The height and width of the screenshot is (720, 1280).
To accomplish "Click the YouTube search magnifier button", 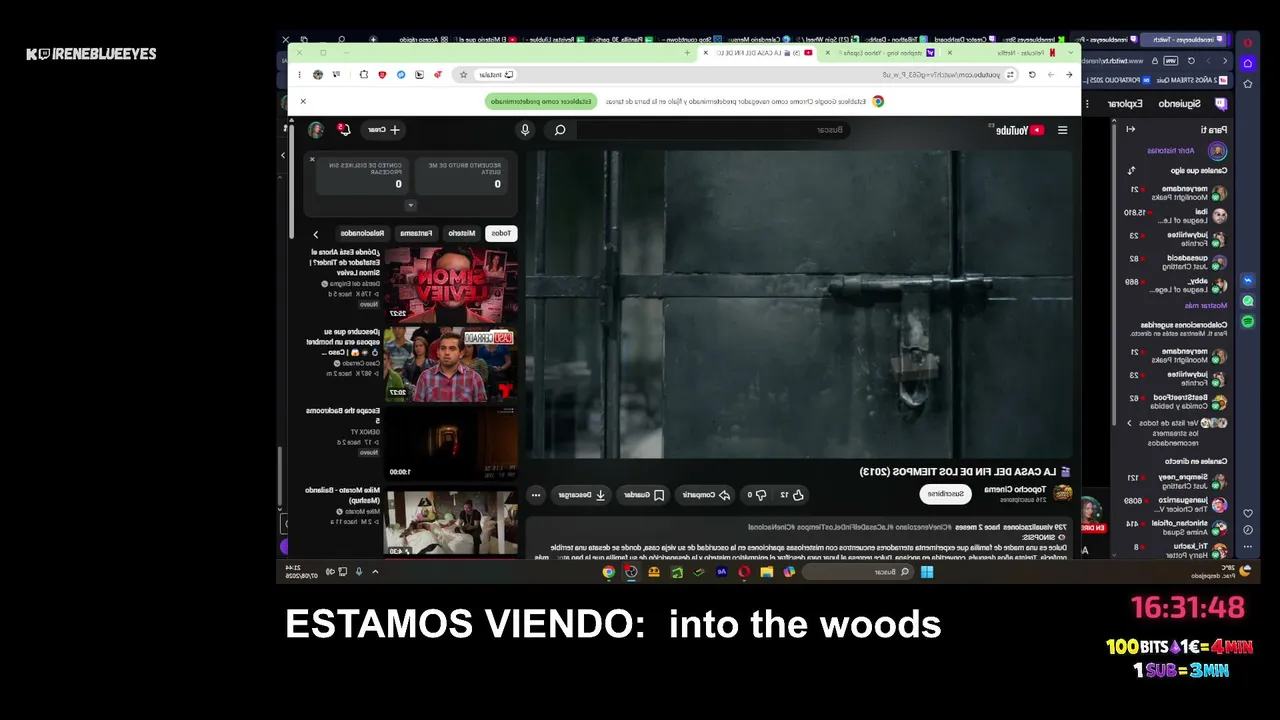I will point(560,130).
